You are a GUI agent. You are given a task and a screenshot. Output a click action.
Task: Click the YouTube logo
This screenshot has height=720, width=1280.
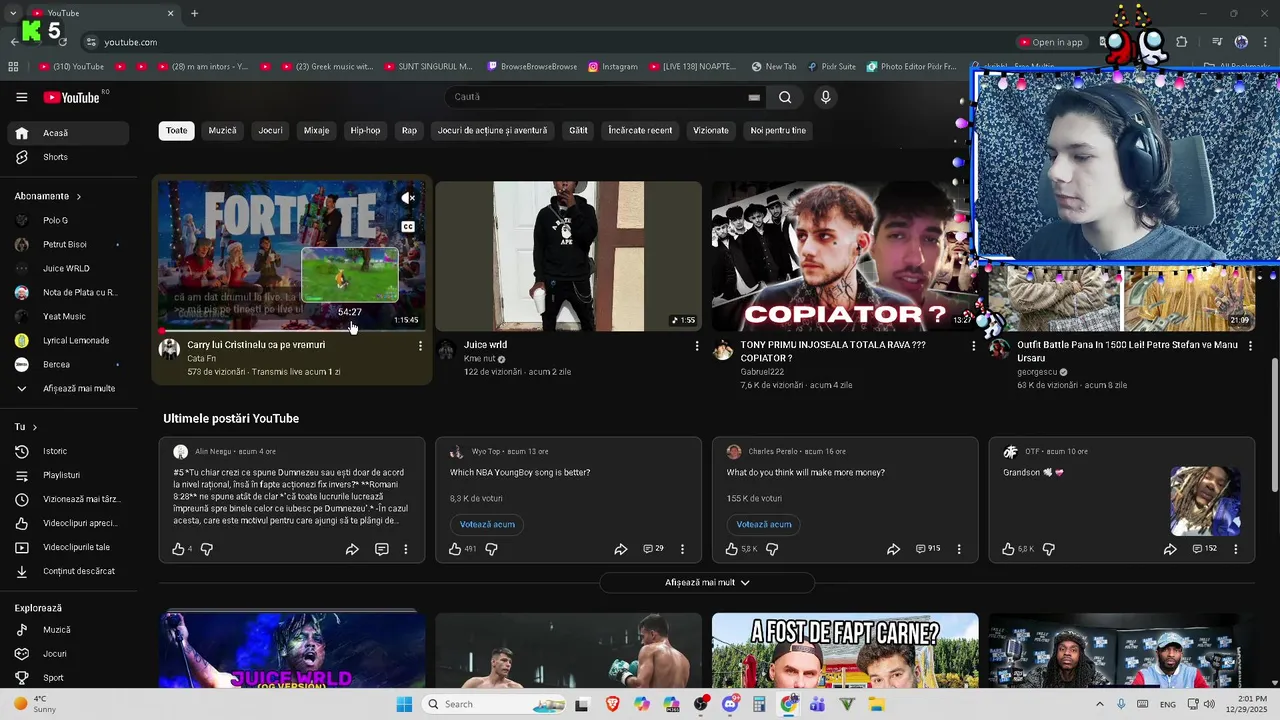[x=72, y=97]
